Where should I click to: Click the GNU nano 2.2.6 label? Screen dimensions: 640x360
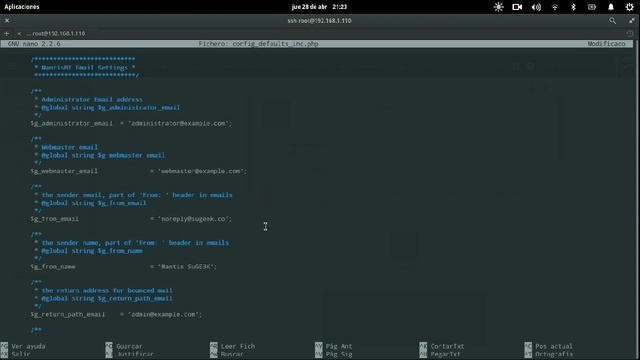34,44
